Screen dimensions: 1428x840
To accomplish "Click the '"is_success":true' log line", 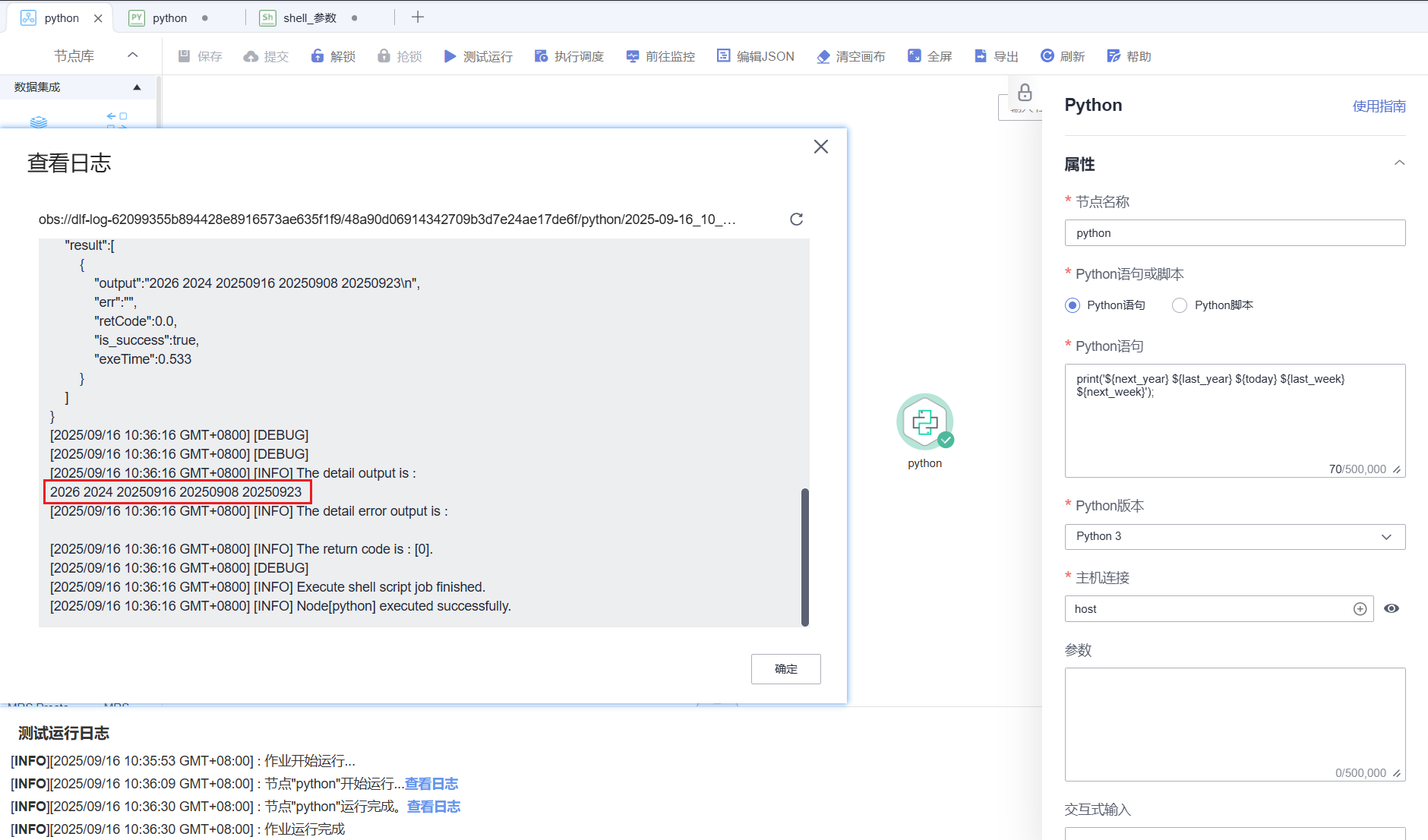I will [x=147, y=340].
